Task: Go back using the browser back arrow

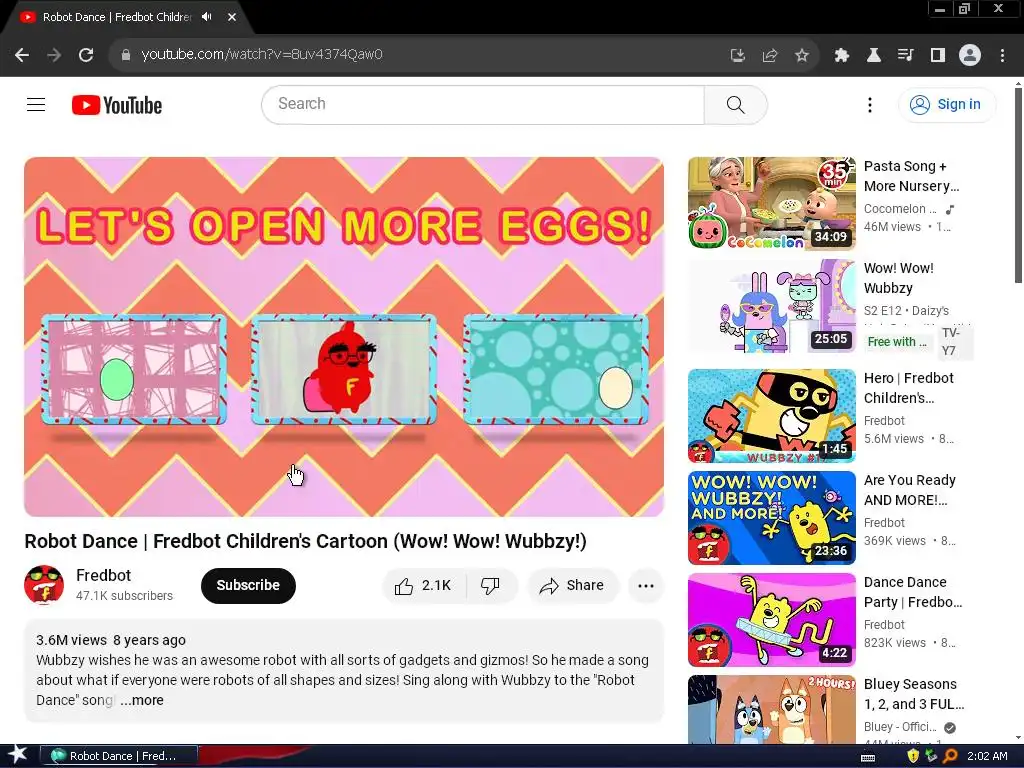Action: point(22,55)
